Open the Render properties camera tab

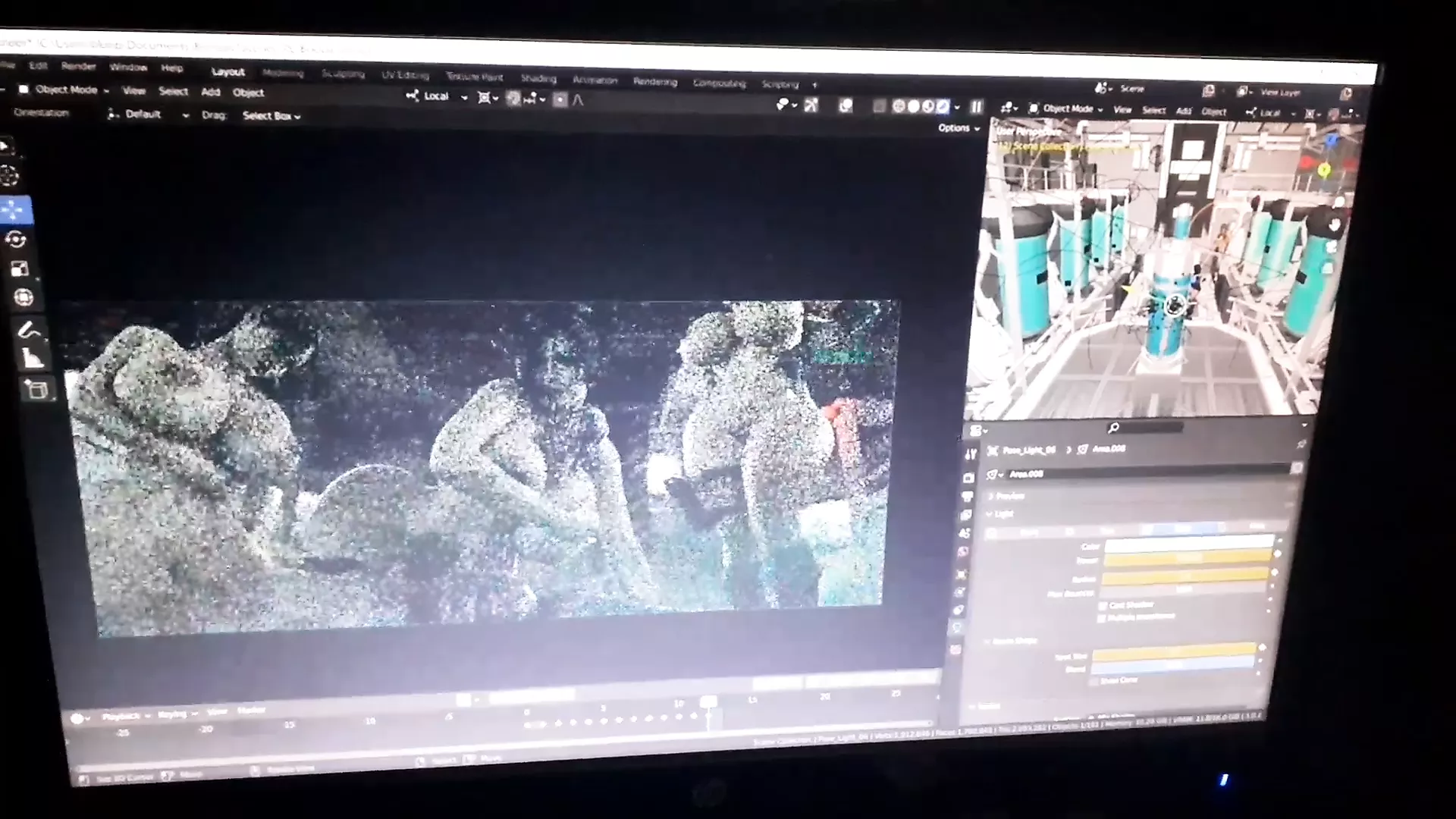968,478
